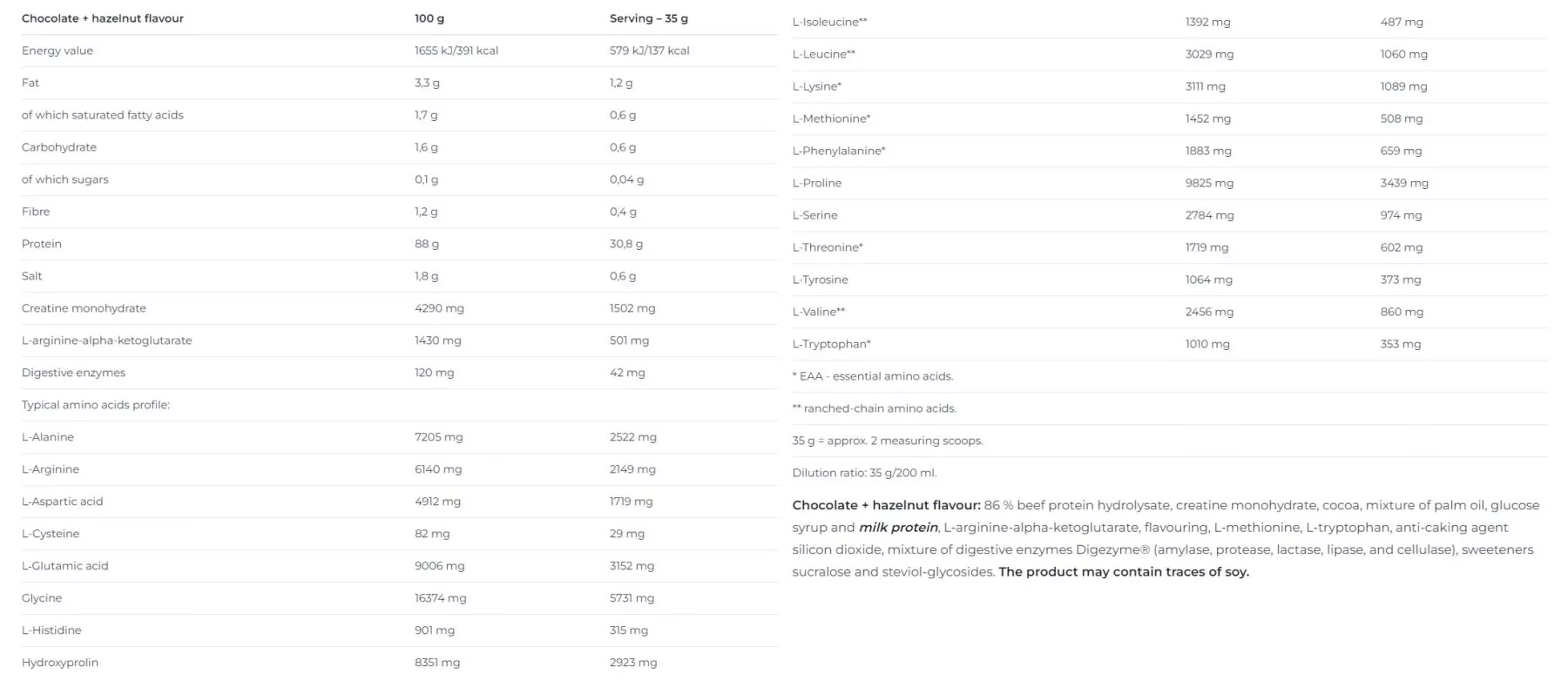The width and height of the screenshot is (1568, 687).
Task: Select the "L-Isoleucine**" row label
Action: click(x=829, y=22)
